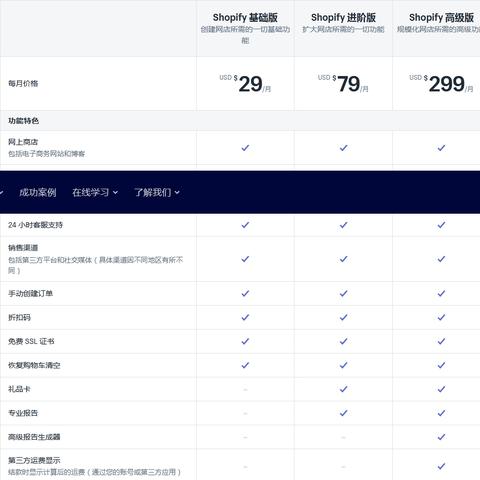Click 免费 SSL 证书 checkmark under 高级版

click(x=441, y=341)
